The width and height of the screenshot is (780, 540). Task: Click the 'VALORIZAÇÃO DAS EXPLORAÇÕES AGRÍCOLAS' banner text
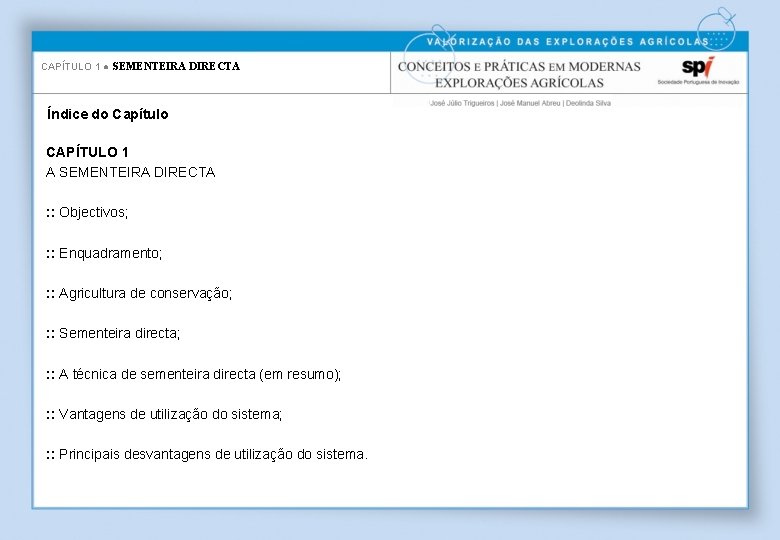pos(568,42)
